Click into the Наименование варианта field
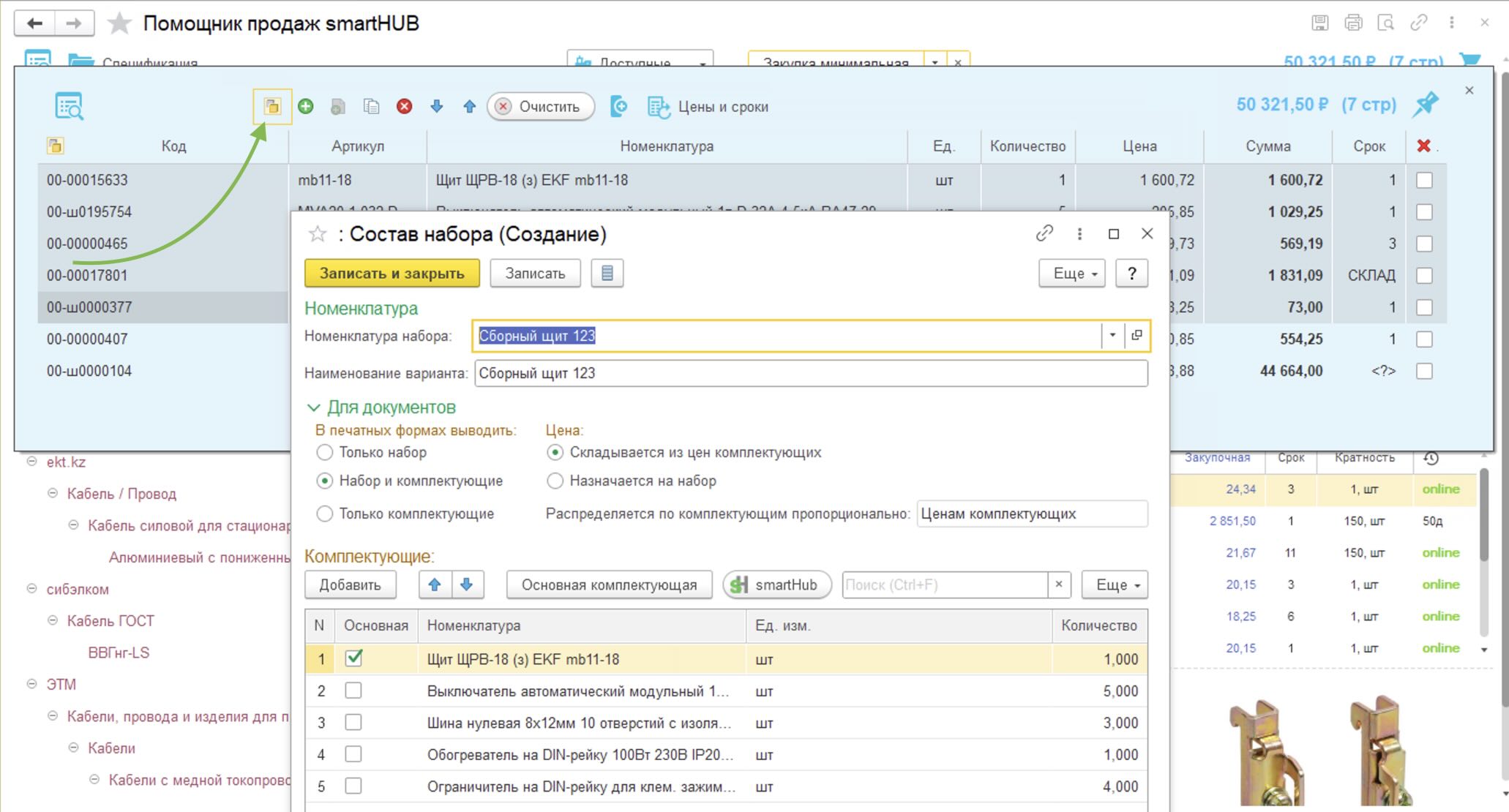 click(811, 373)
